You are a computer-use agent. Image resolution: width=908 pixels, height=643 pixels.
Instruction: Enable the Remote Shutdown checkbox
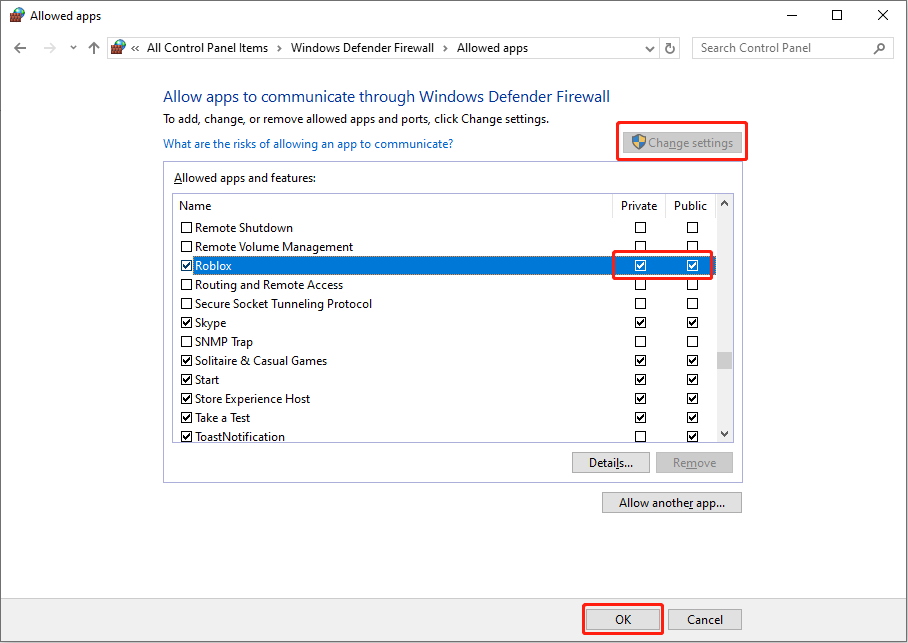(186, 227)
